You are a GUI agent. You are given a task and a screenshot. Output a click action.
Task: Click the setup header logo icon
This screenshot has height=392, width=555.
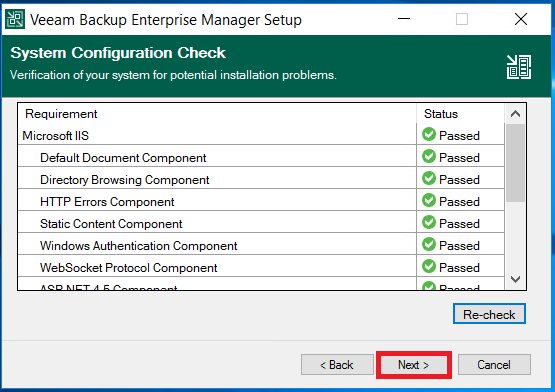click(x=519, y=67)
